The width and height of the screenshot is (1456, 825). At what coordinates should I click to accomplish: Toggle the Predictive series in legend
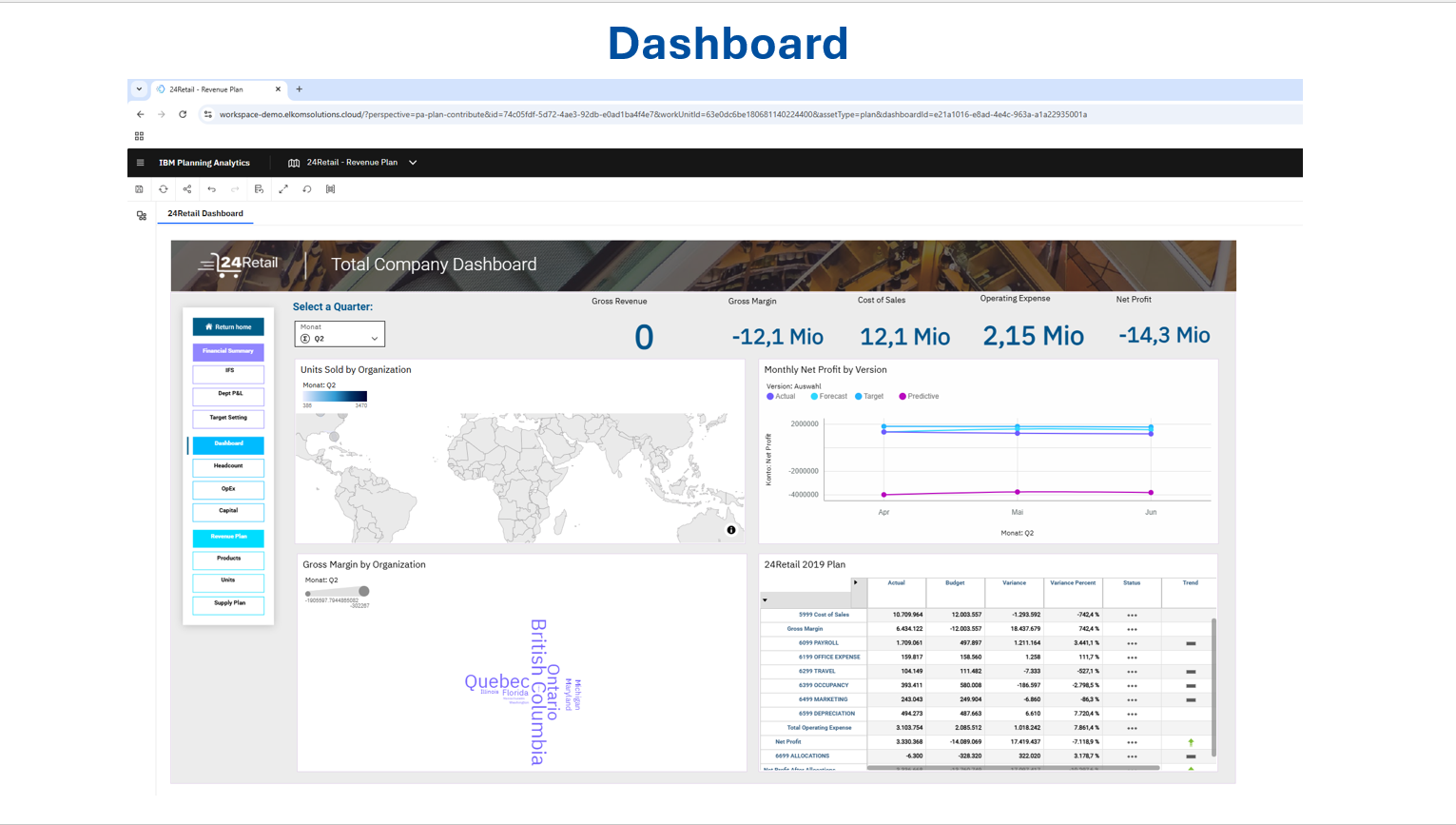pos(919,397)
